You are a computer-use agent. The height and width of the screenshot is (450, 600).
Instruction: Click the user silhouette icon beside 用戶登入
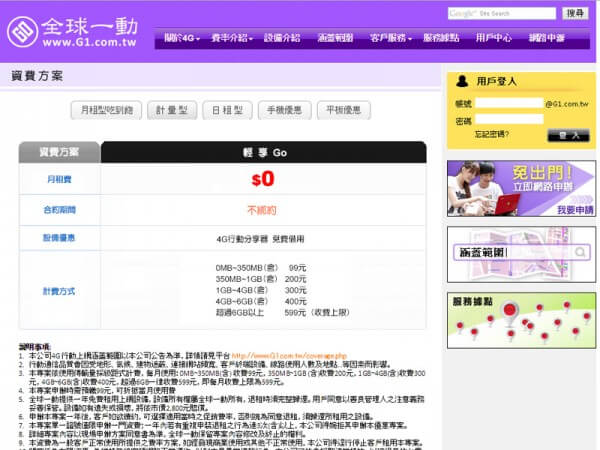[x=462, y=81]
